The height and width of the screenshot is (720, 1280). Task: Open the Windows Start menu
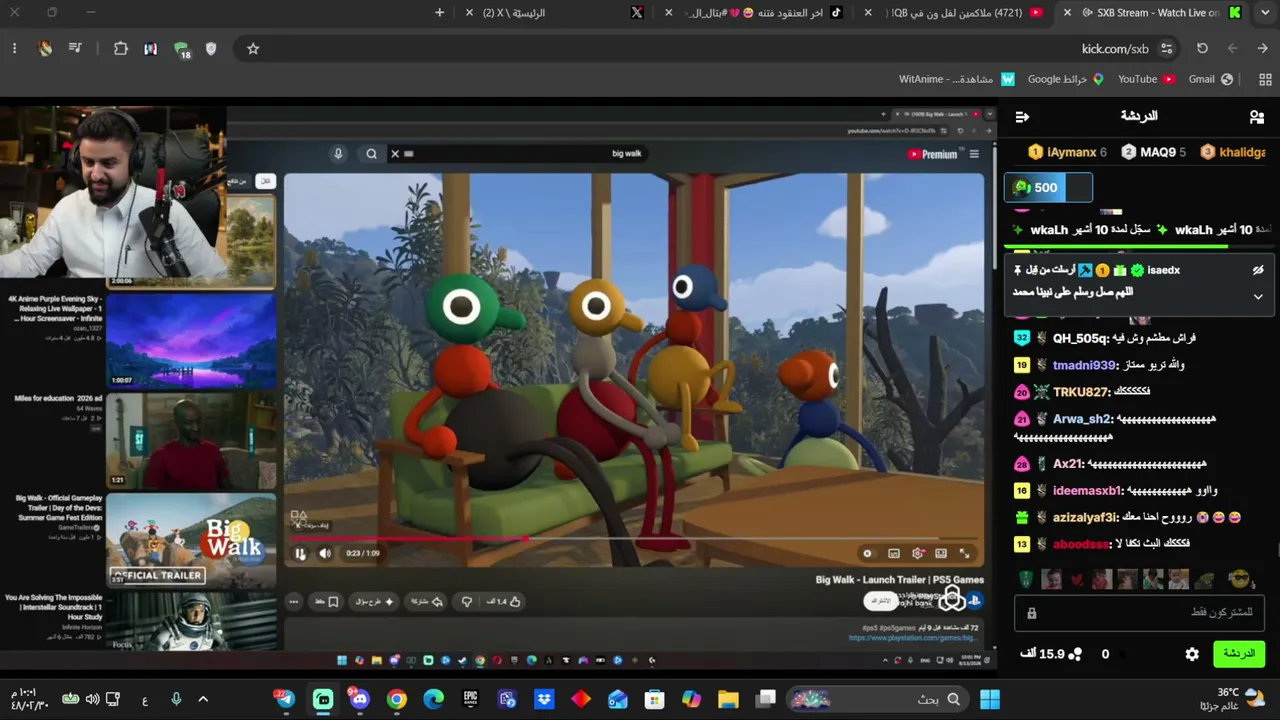[990, 699]
